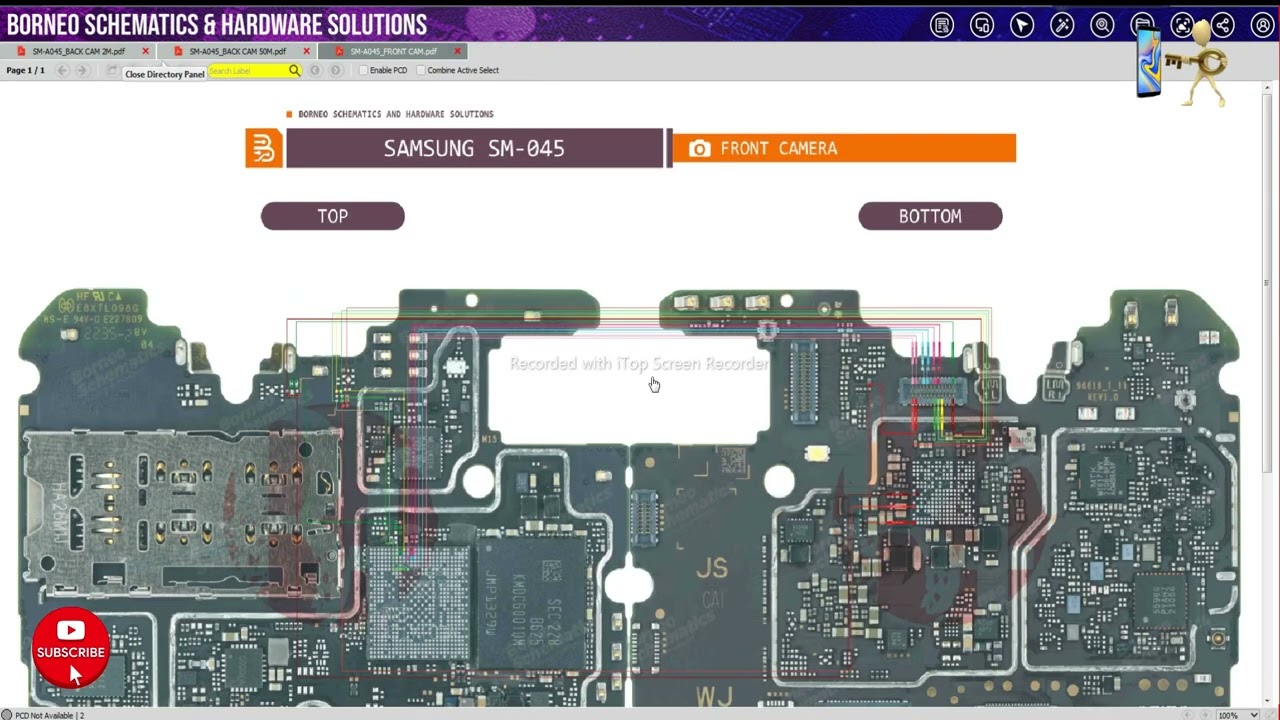Click the Borneo logo next to SAMSUNG SM-045
This screenshot has width=1280, height=720.
(x=264, y=148)
